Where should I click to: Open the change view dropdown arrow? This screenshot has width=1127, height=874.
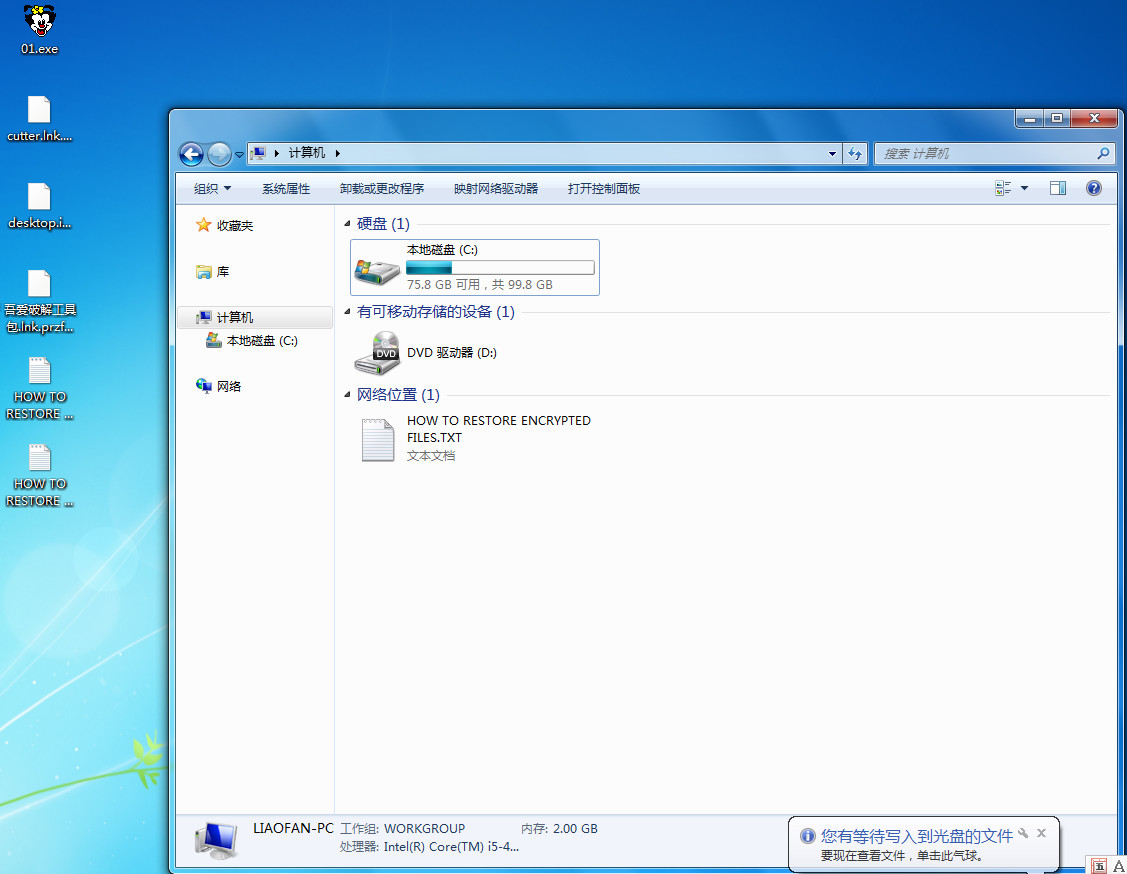[1024, 188]
